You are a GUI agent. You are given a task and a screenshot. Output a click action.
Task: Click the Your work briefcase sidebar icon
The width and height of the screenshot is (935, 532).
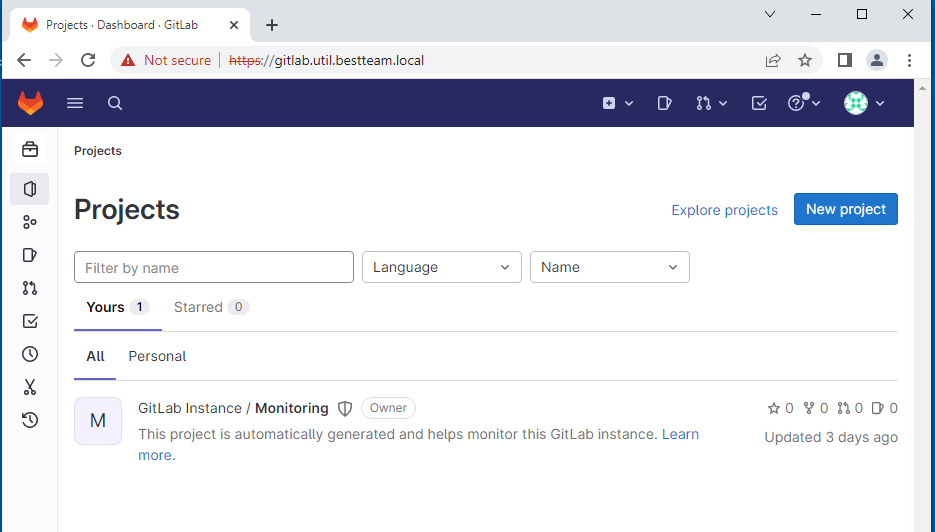click(30, 149)
